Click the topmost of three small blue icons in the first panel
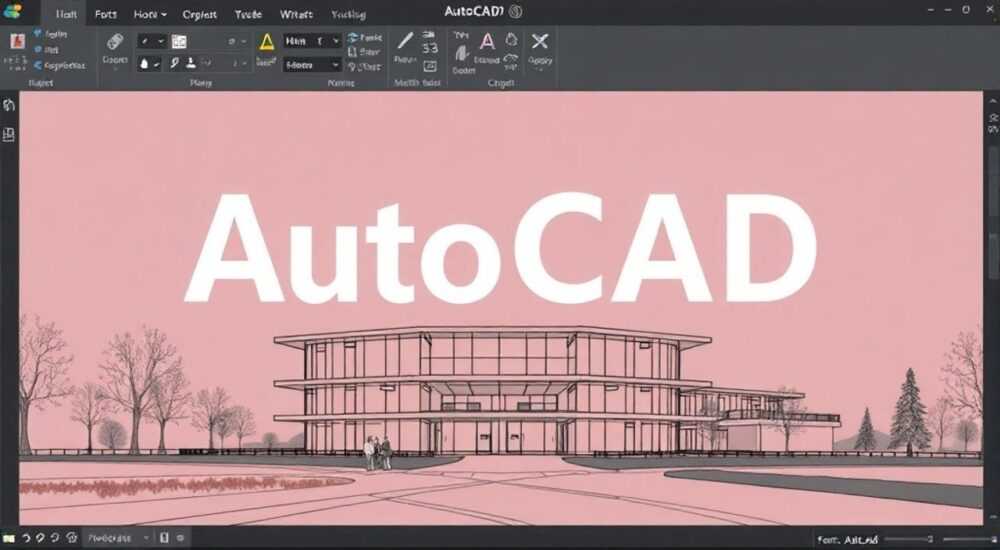The height and width of the screenshot is (550, 1000). pyautogui.click(x=38, y=33)
